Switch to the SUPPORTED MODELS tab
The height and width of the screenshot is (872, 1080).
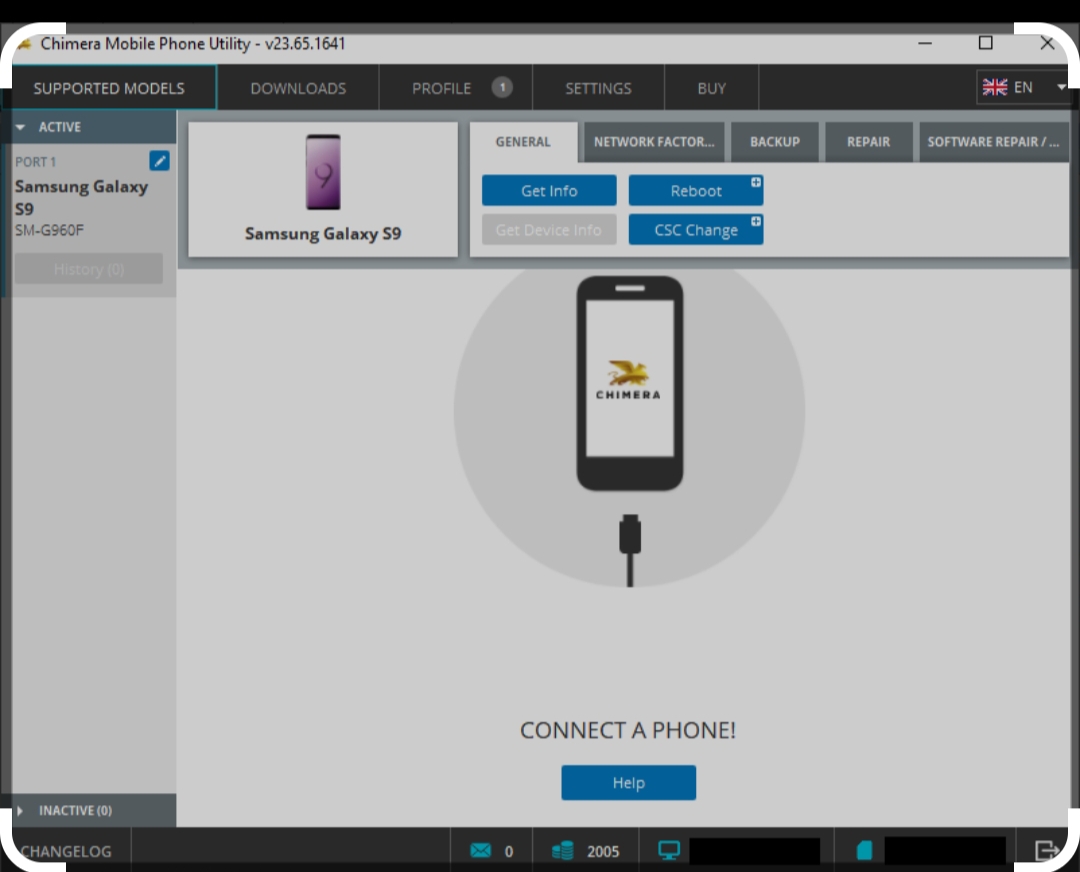(x=109, y=88)
